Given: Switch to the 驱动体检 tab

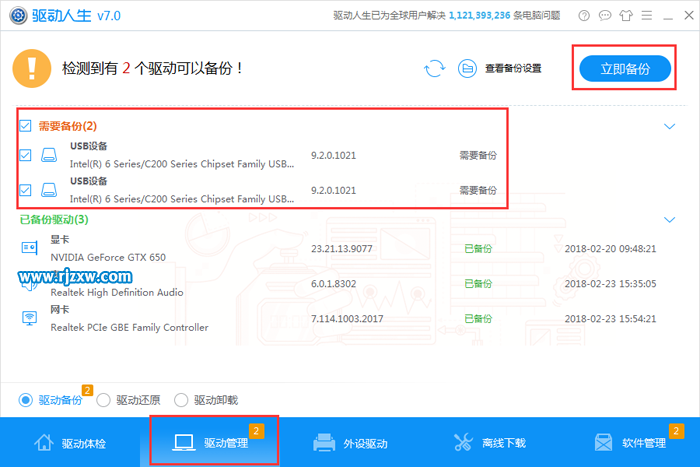Looking at the screenshot, I should coord(70,442).
